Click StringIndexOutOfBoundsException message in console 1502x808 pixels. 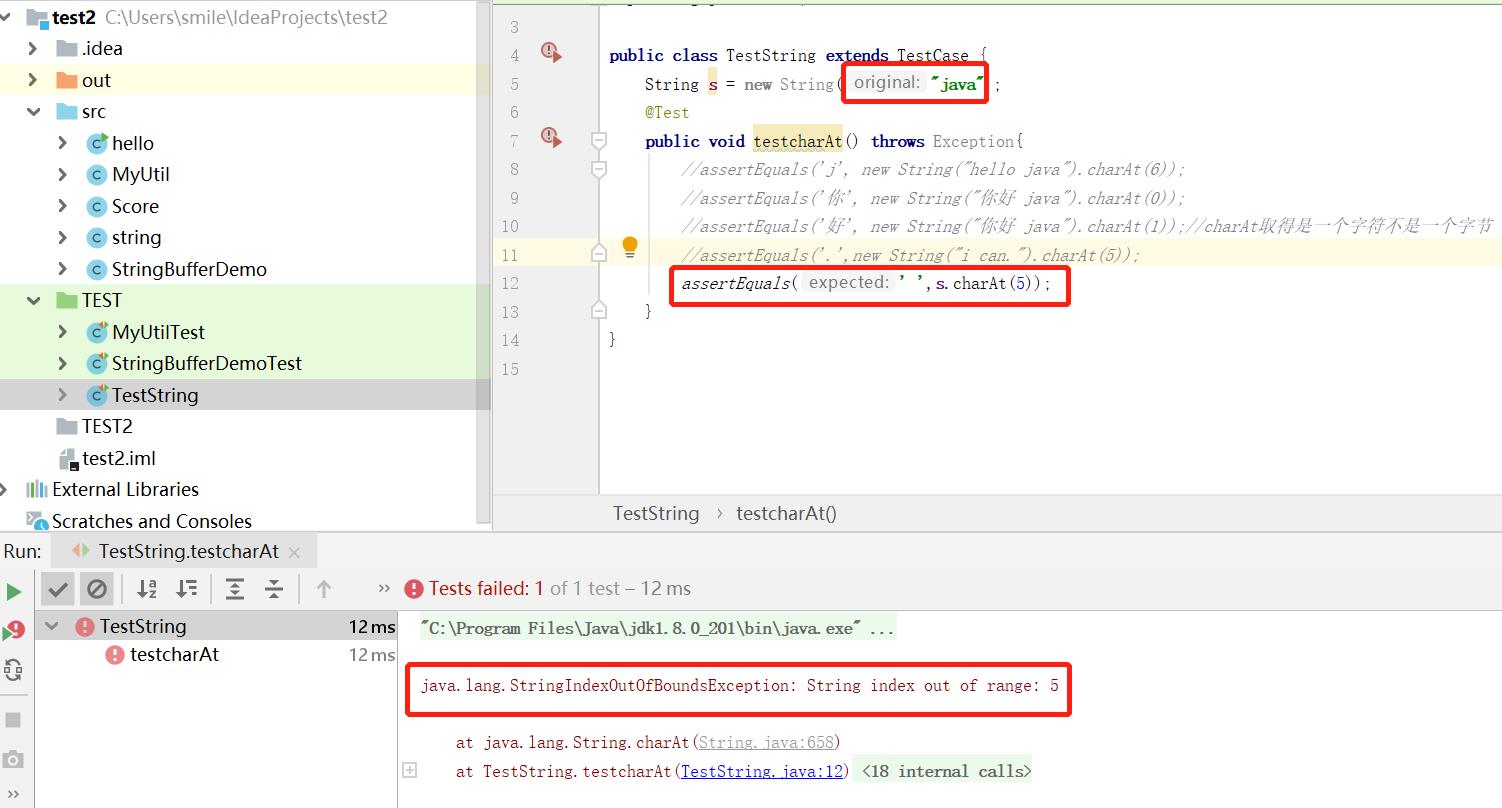739,686
